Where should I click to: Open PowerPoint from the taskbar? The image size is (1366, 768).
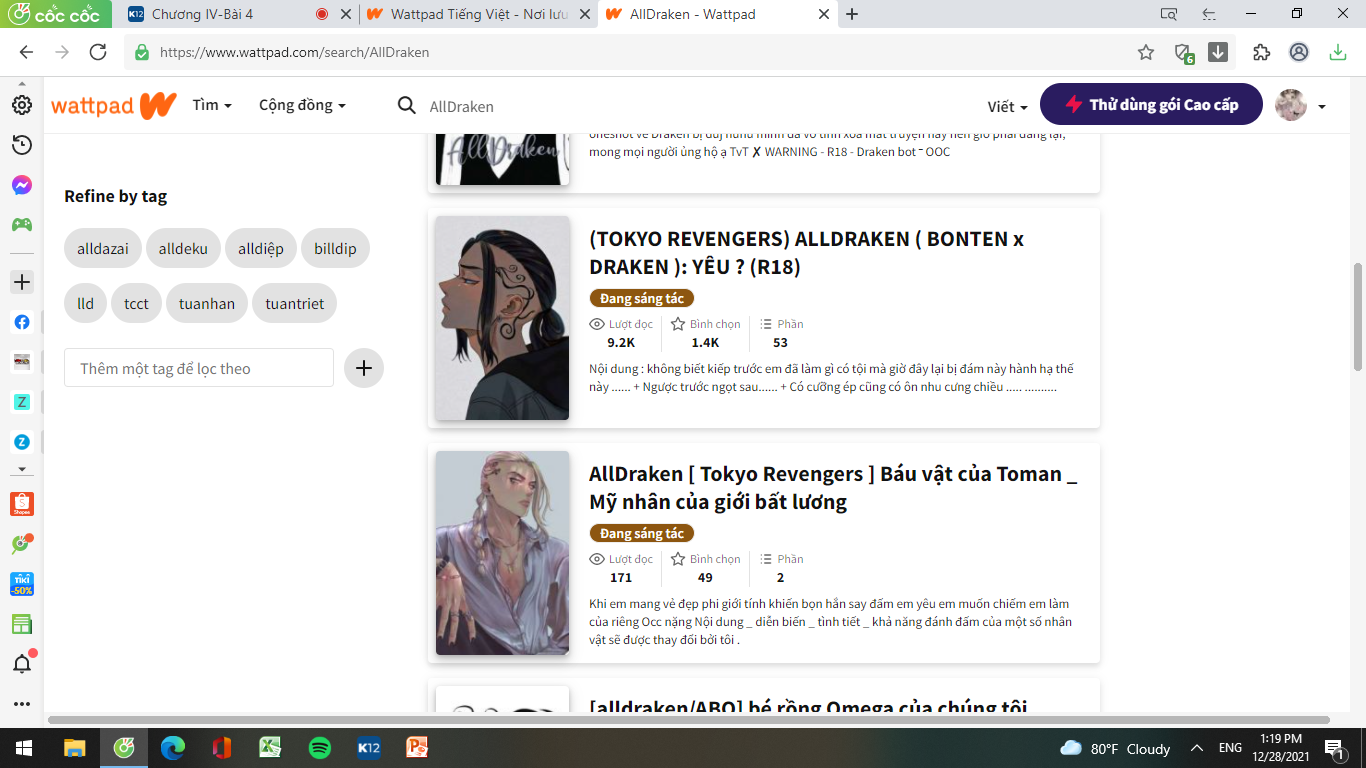tap(418, 747)
